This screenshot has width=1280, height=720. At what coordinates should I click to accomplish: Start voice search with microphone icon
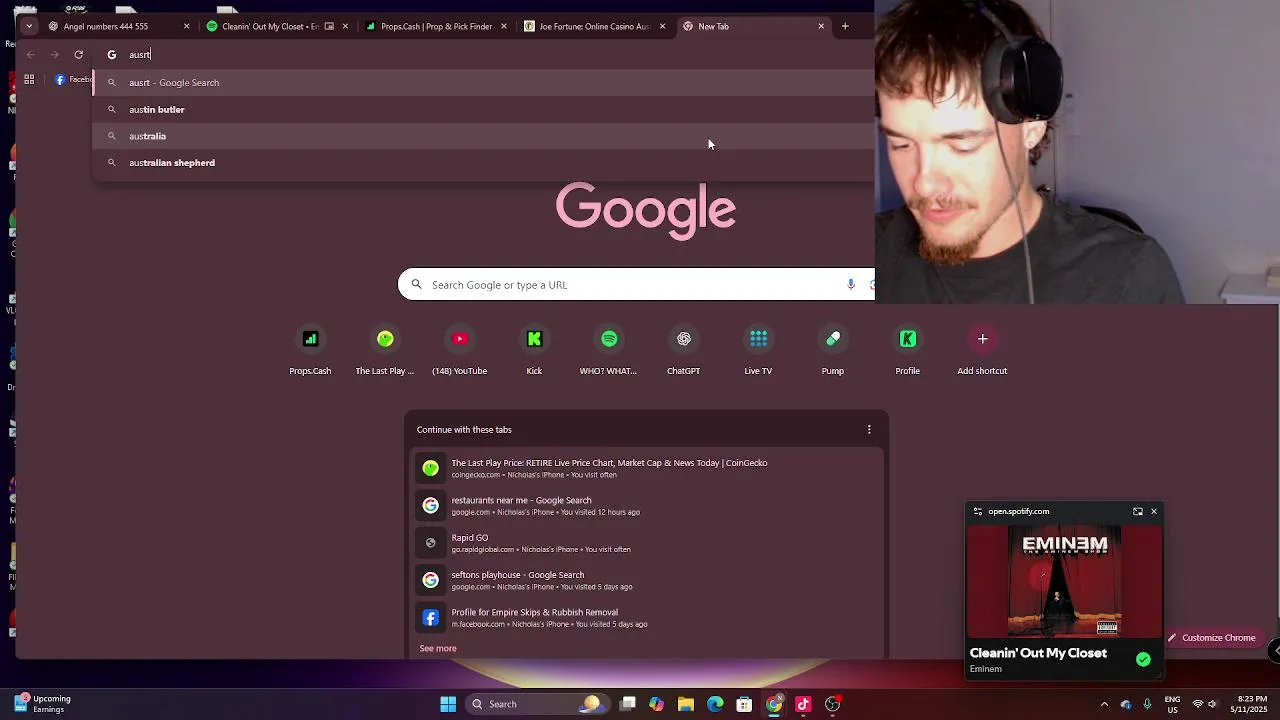(x=851, y=285)
